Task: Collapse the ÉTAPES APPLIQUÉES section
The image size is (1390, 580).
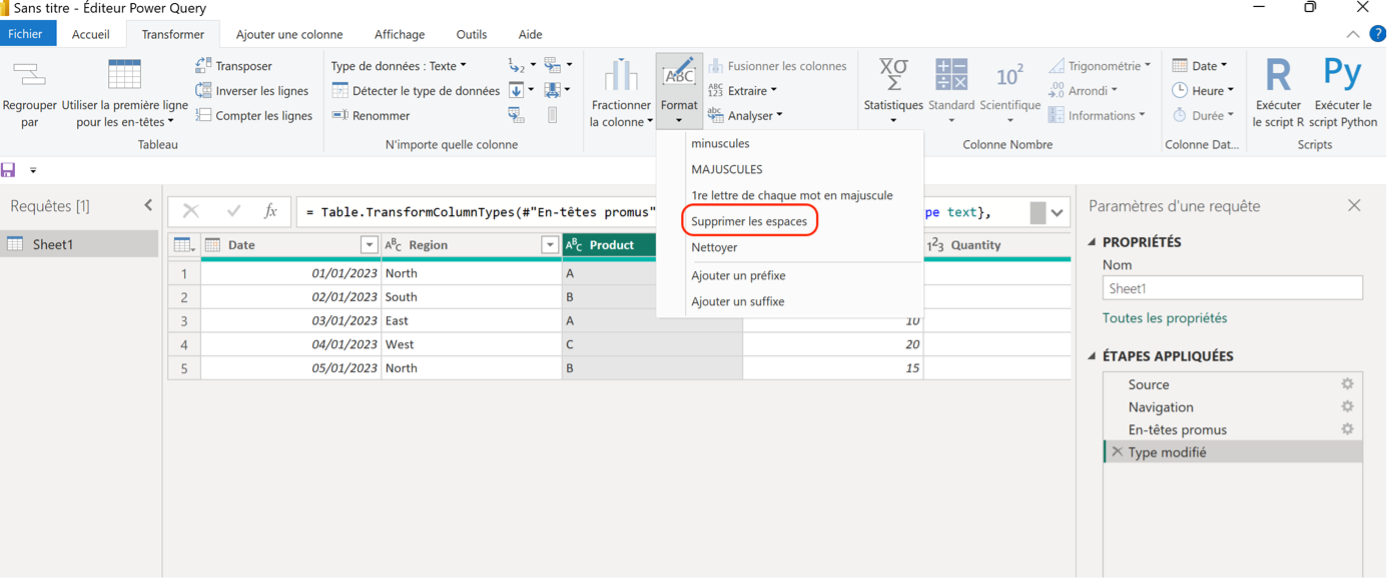Action: click(1092, 356)
